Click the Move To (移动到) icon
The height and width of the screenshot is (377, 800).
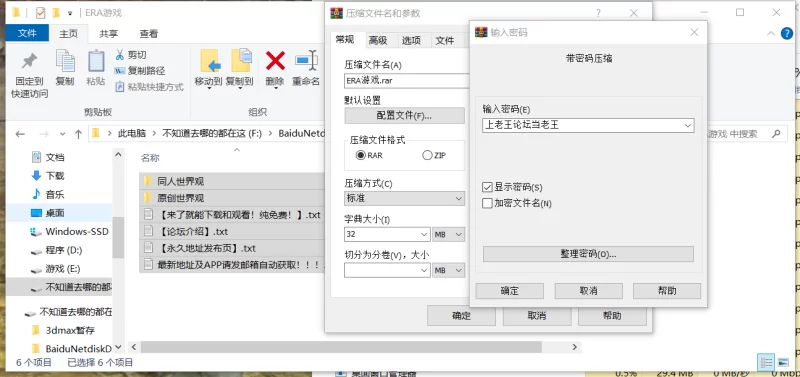click(x=209, y=61)
